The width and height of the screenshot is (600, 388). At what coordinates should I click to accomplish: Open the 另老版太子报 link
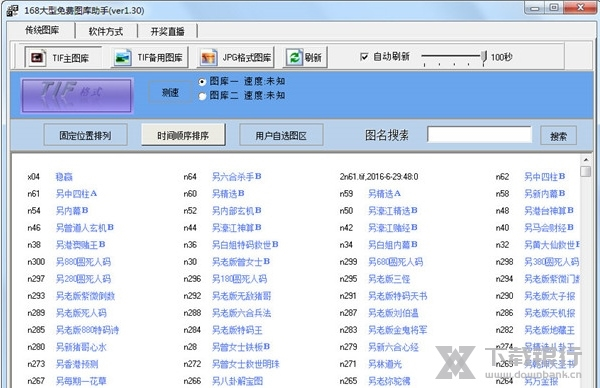[549, 296]
